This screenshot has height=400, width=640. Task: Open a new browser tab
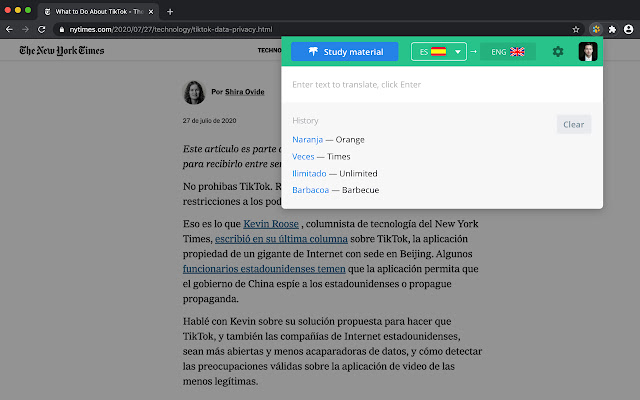click(170, 12)
